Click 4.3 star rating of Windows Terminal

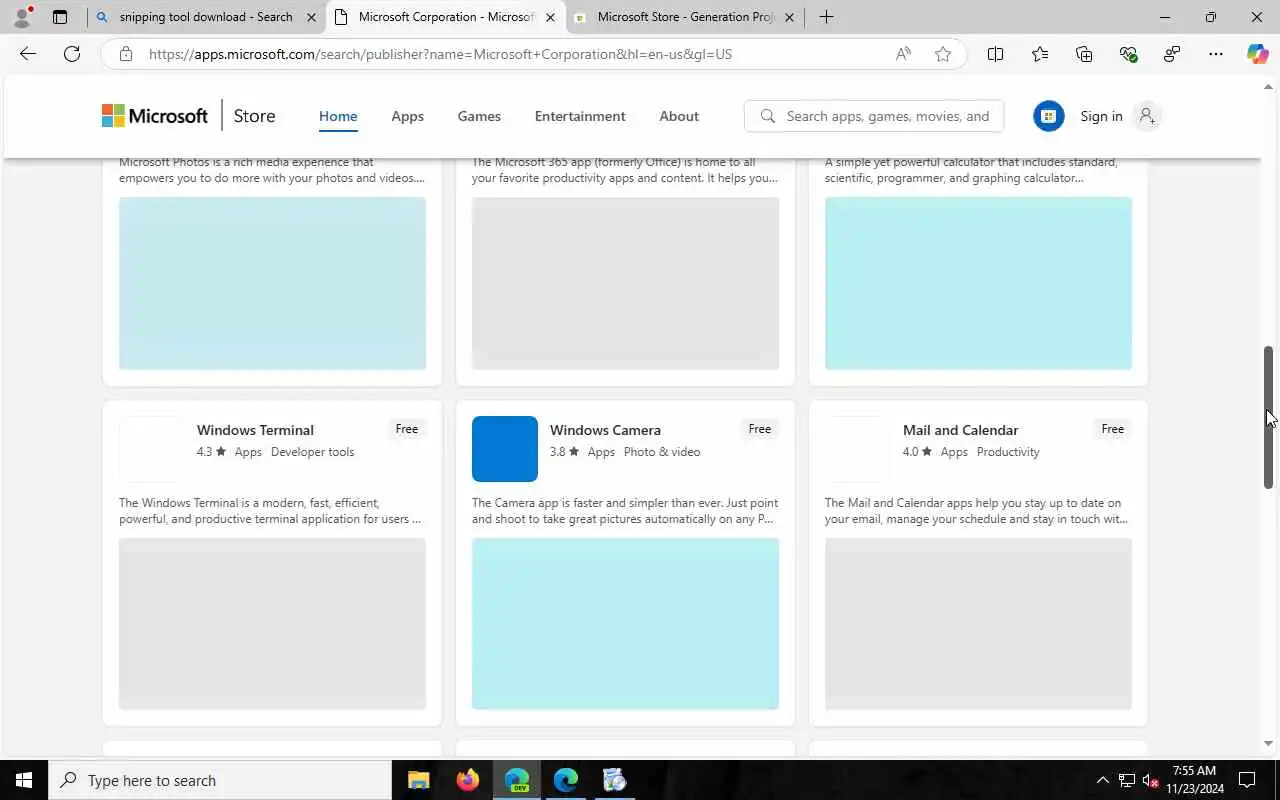pyautogui.click(x=211, y=452)
